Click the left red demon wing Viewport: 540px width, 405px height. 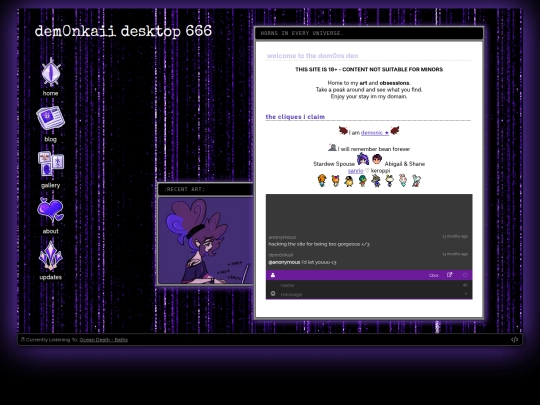(343, 131)
